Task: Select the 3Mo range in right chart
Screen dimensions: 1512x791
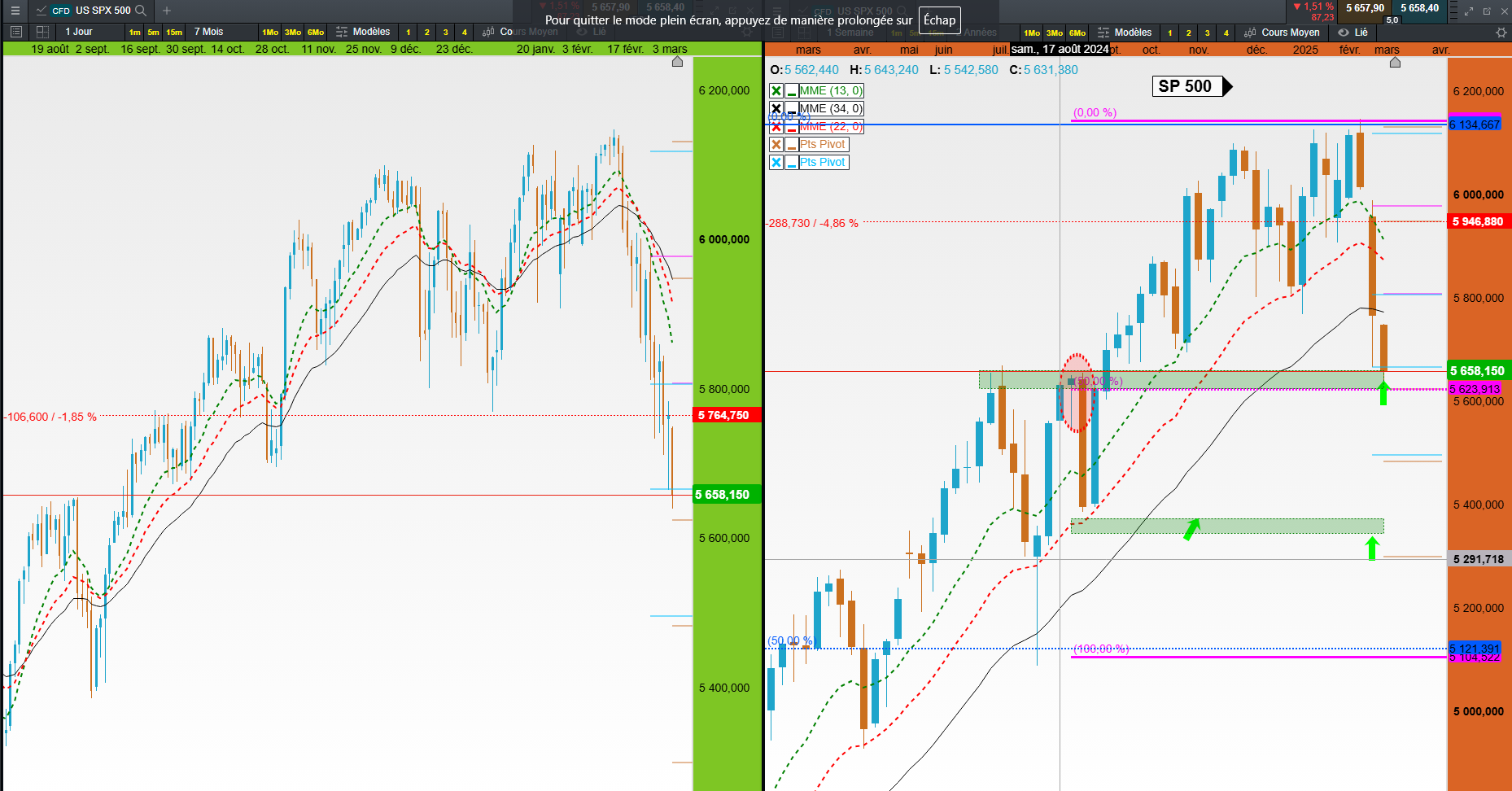Action: (x=1055, y=33)
